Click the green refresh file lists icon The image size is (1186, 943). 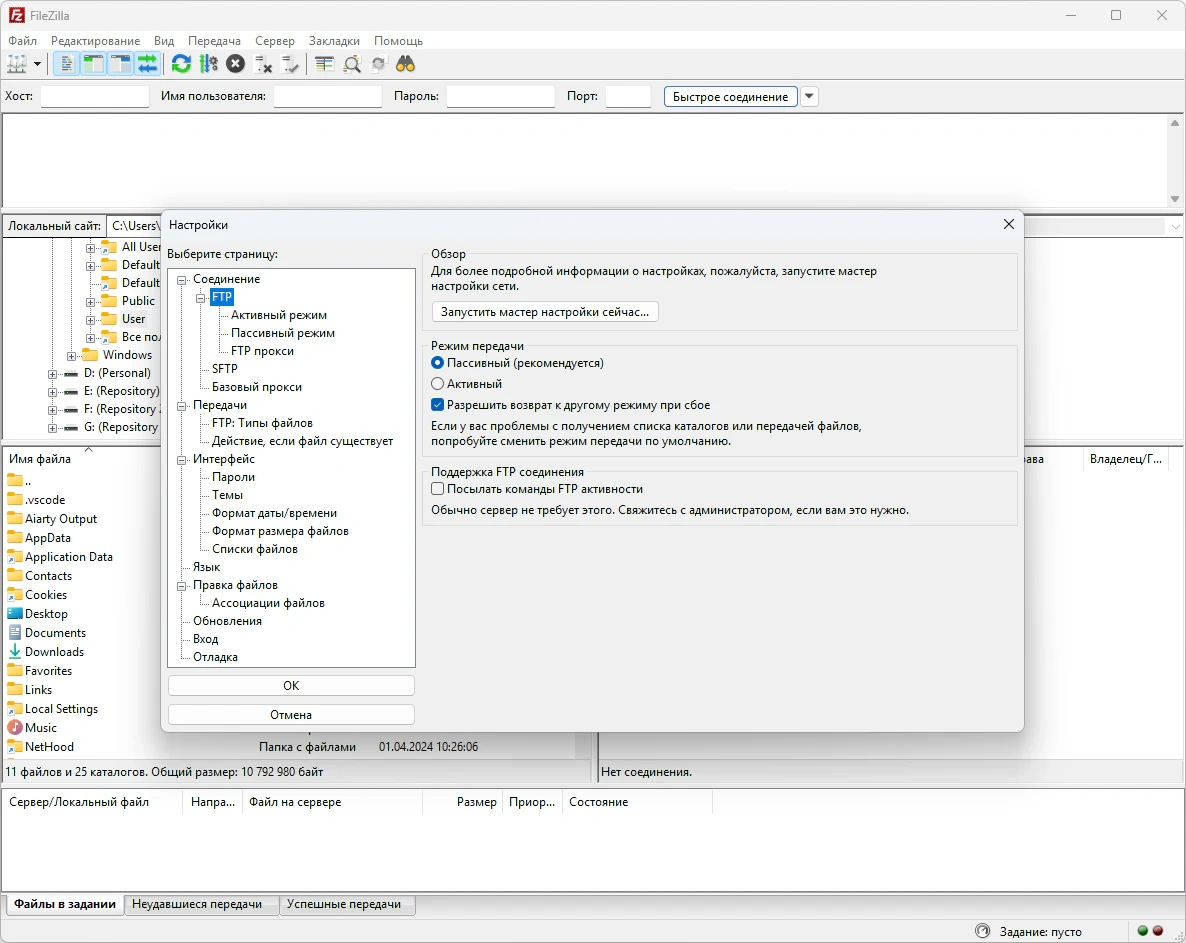click(181, 64)
